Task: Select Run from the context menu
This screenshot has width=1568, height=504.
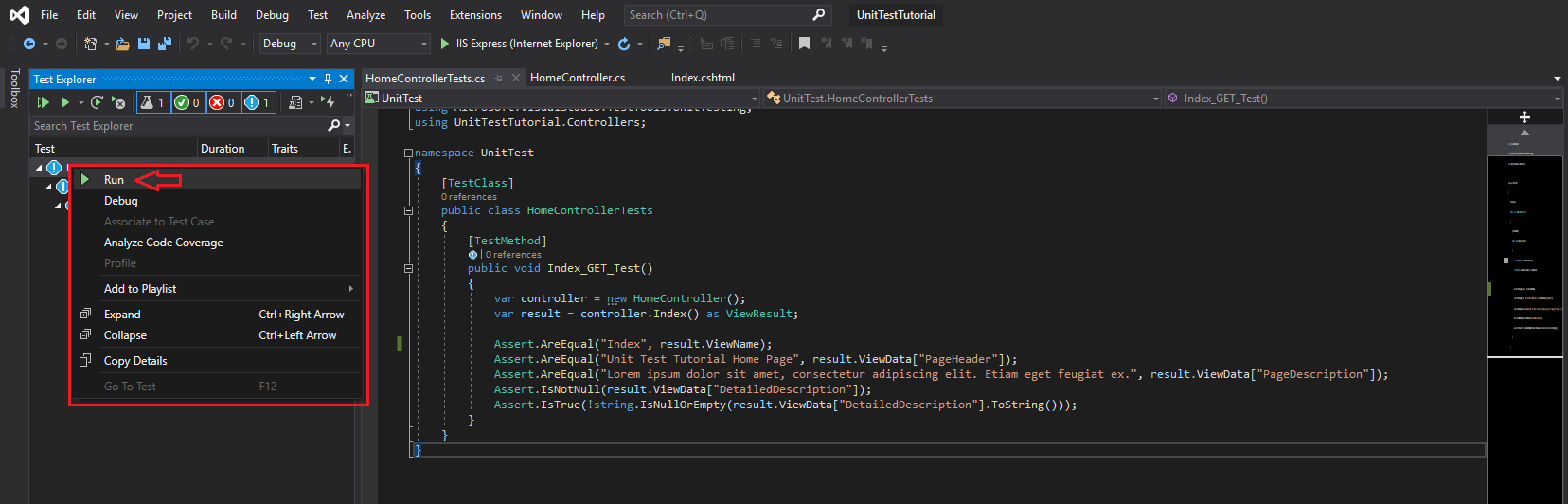Action: pos(216,179)
